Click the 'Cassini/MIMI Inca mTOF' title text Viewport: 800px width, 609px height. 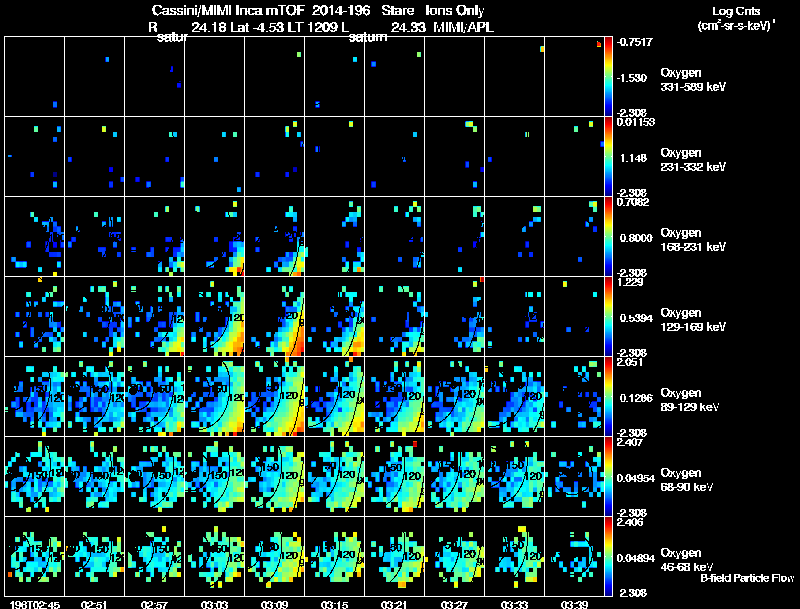[x=229, y=11]
